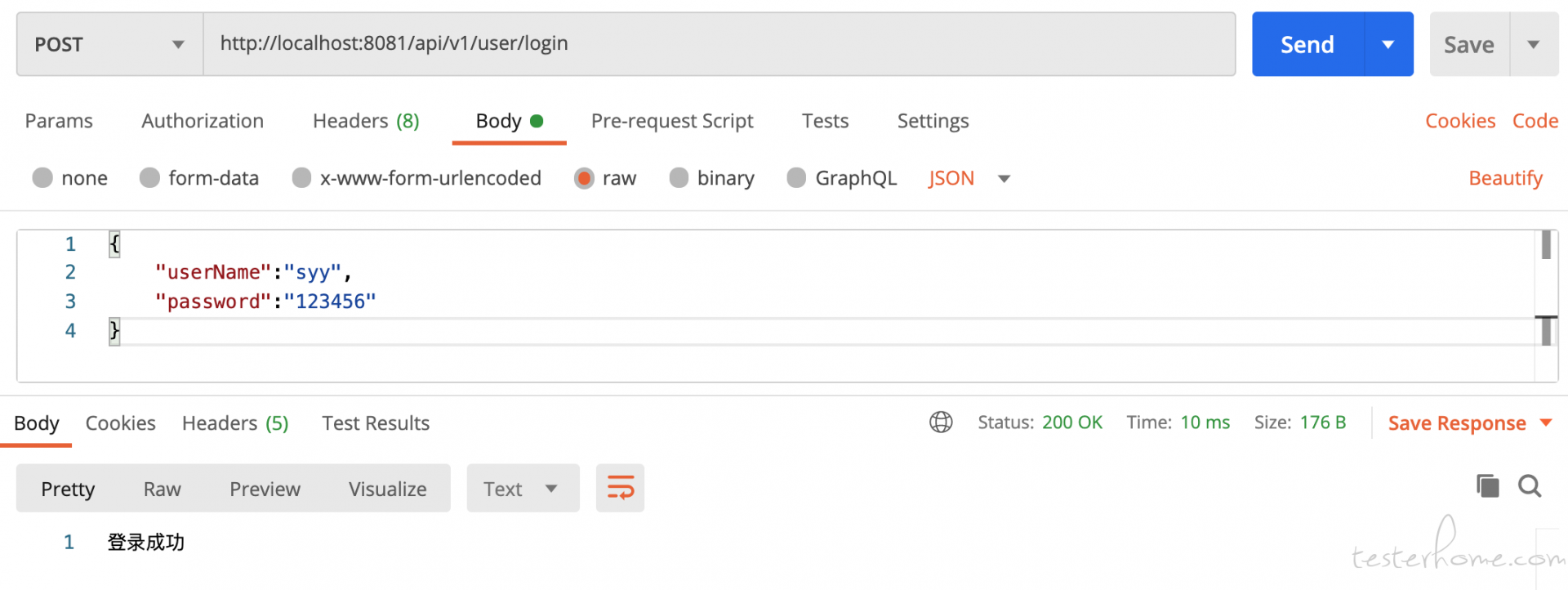Open the Pre-request Script tab
This screenshot has width=1568, height=590.
[x=672, y=121]
